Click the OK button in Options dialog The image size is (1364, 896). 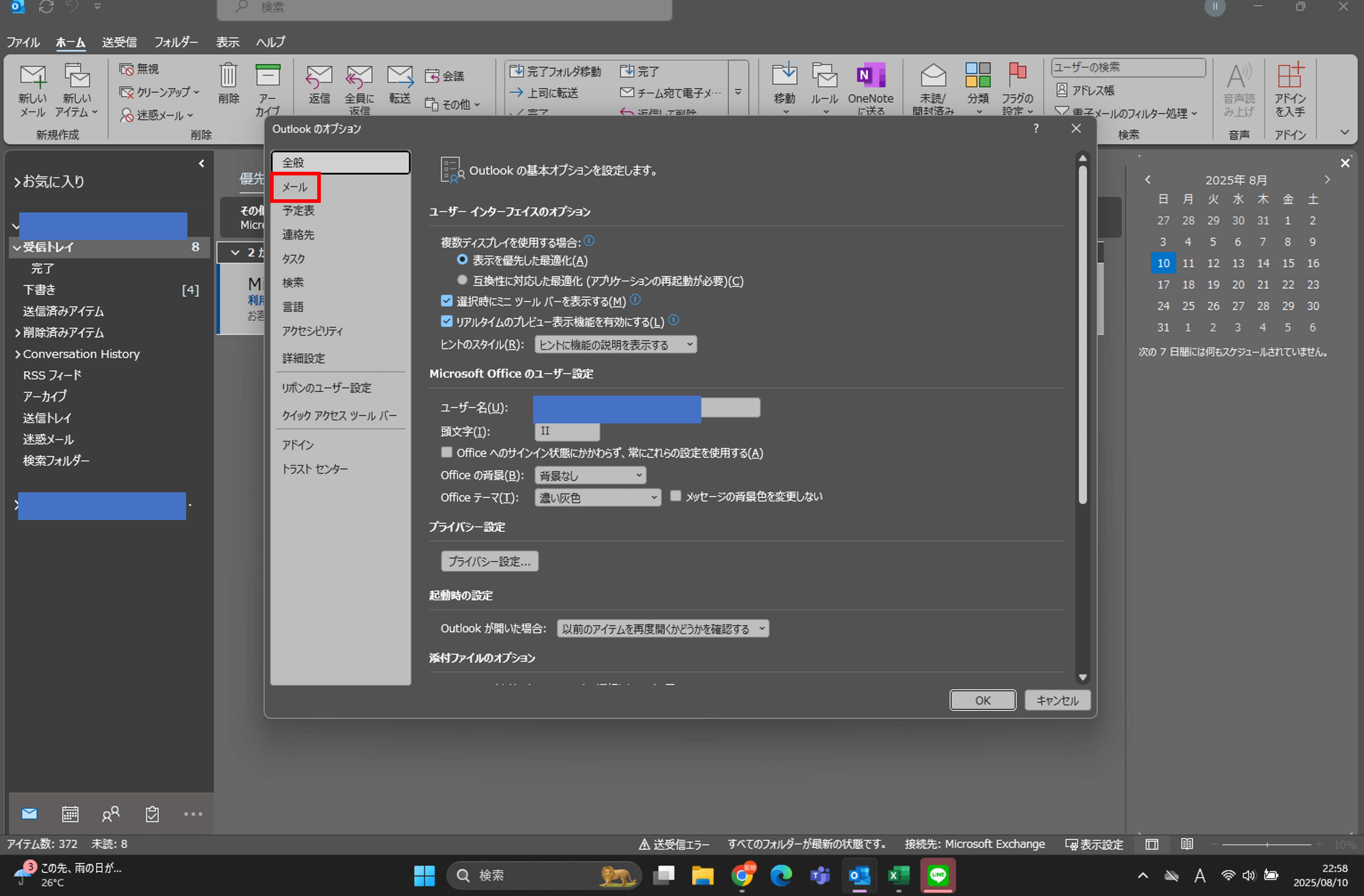click(x=982, y=700)
